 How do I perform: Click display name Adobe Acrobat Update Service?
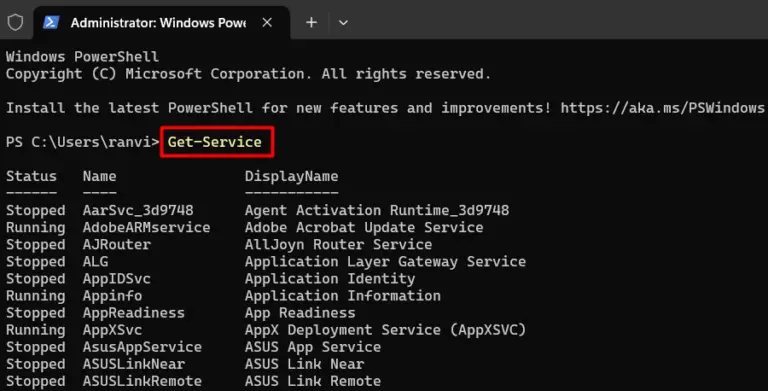tap(364, 227)
